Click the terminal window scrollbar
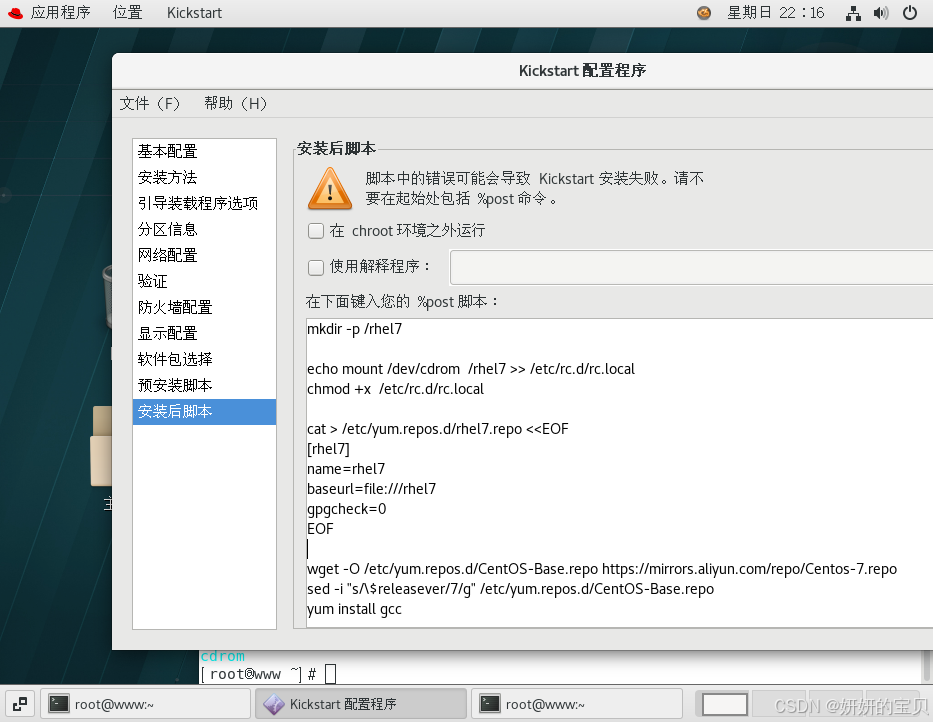The height and width of the screenshot is (722, 933). tap(927, 666)
